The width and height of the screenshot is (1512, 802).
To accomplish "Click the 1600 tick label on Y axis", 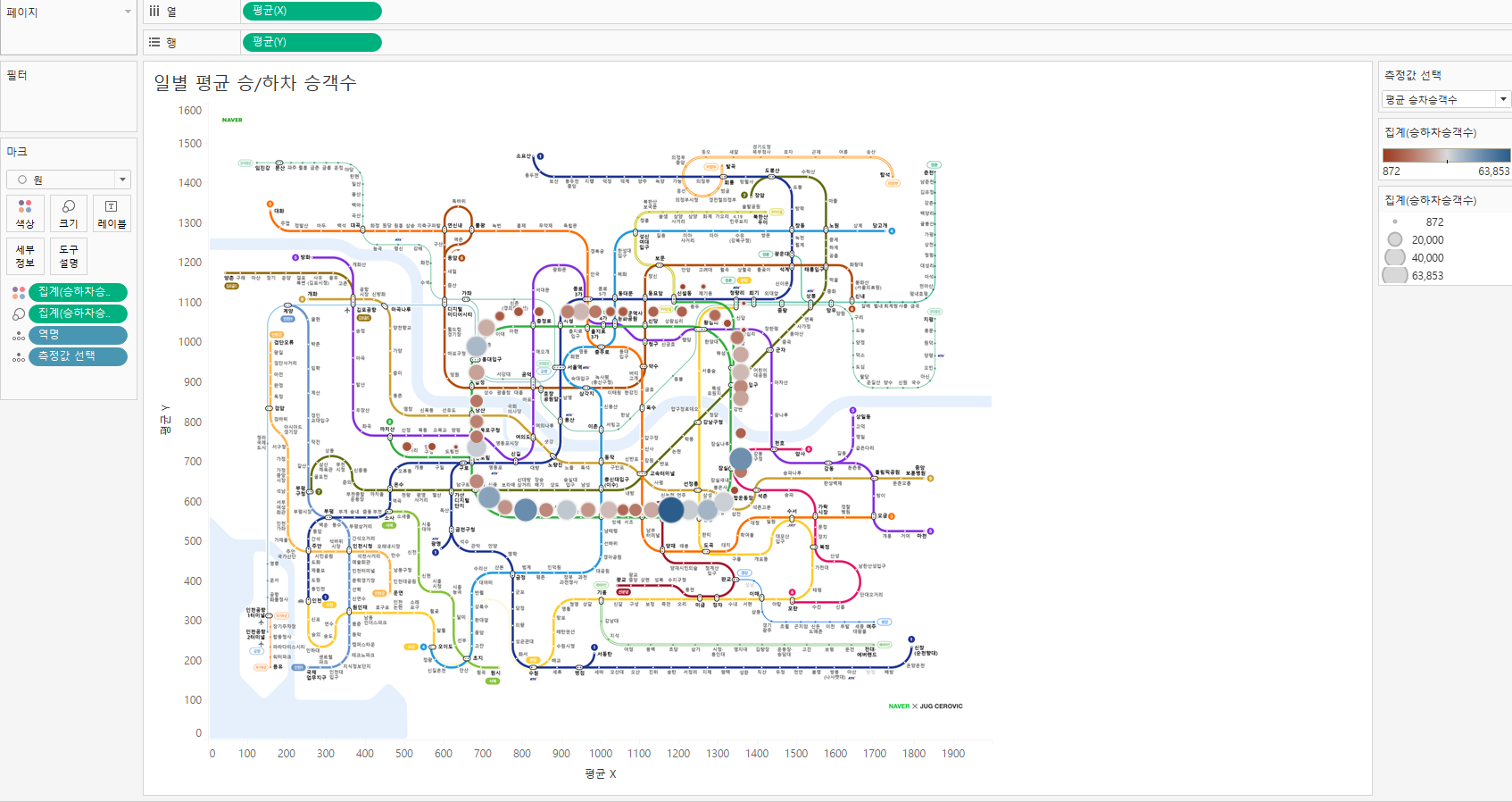I will tap(190, 111).
